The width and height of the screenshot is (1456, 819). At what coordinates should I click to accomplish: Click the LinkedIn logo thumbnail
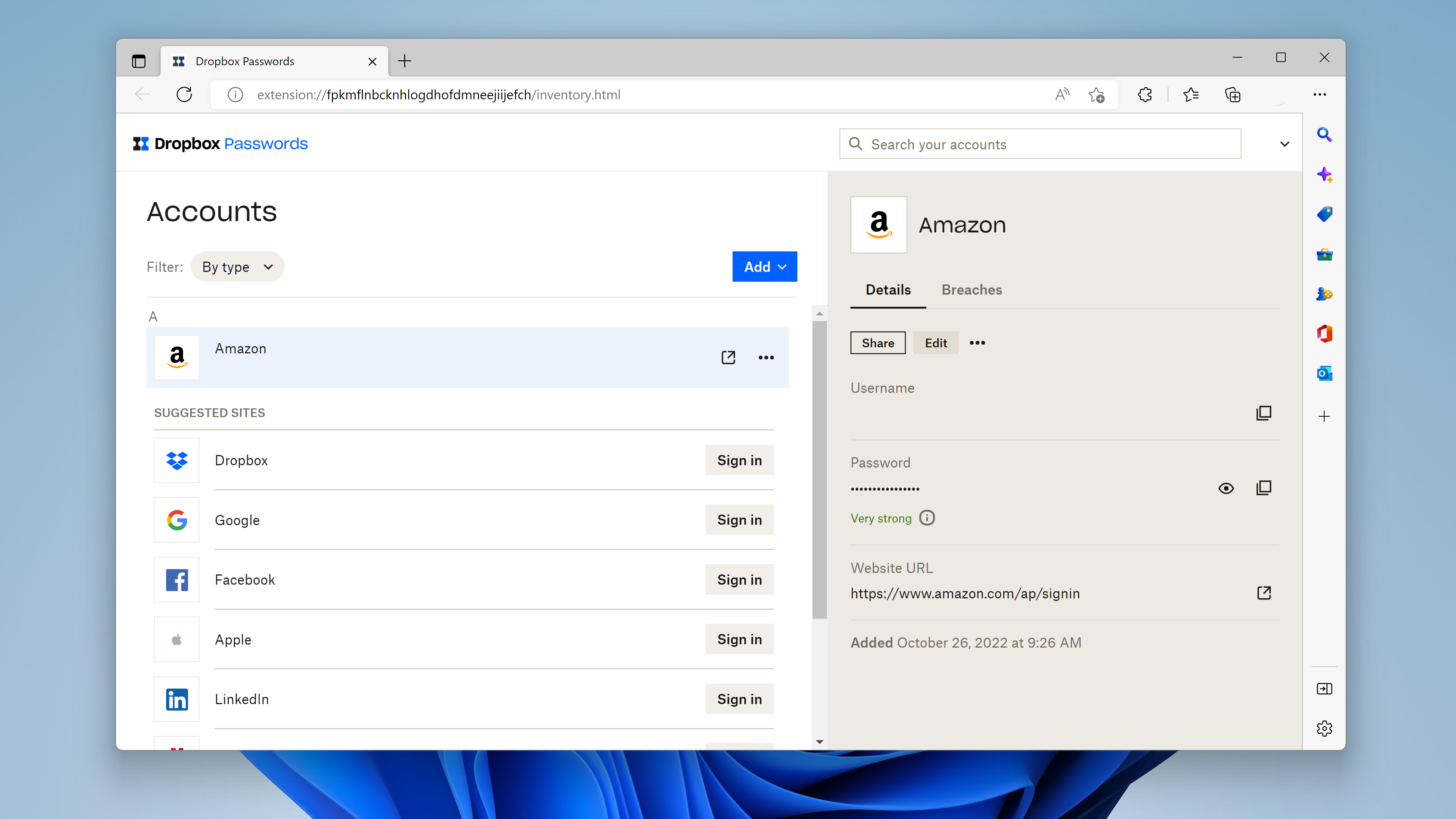point(176,699)
